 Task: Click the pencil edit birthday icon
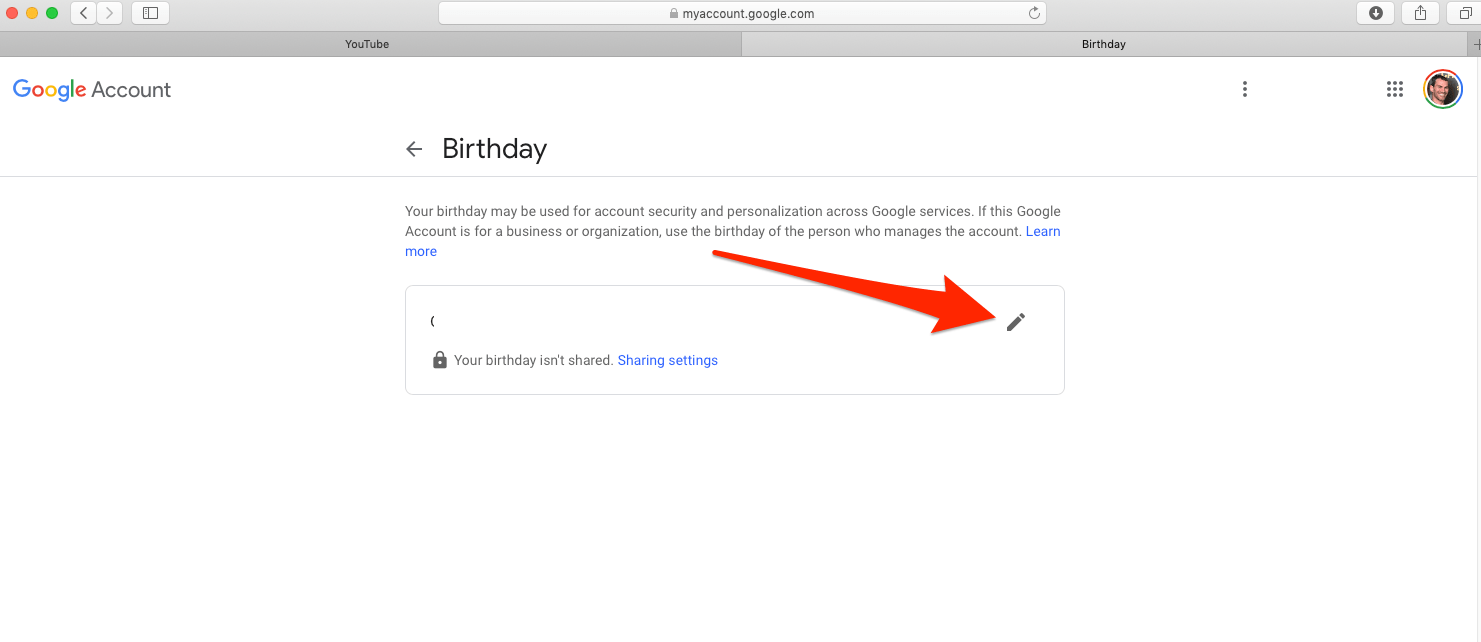[x=1016, y=321]
